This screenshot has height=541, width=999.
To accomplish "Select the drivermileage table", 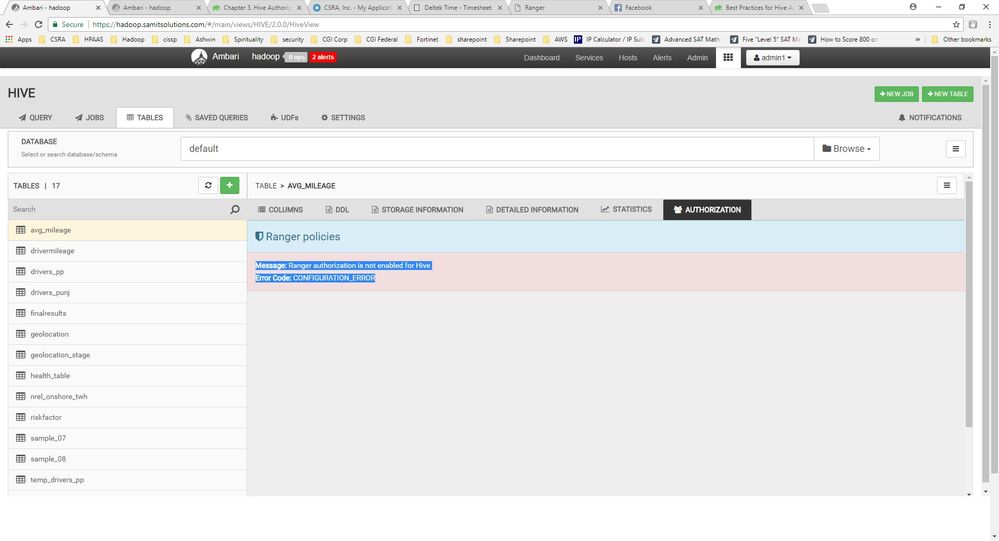I will coord(127,251).
